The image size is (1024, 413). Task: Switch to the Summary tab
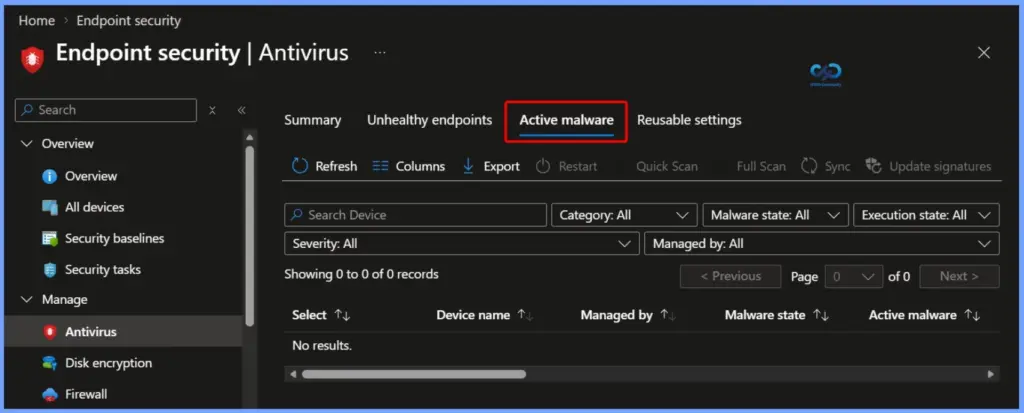[313, 120]
